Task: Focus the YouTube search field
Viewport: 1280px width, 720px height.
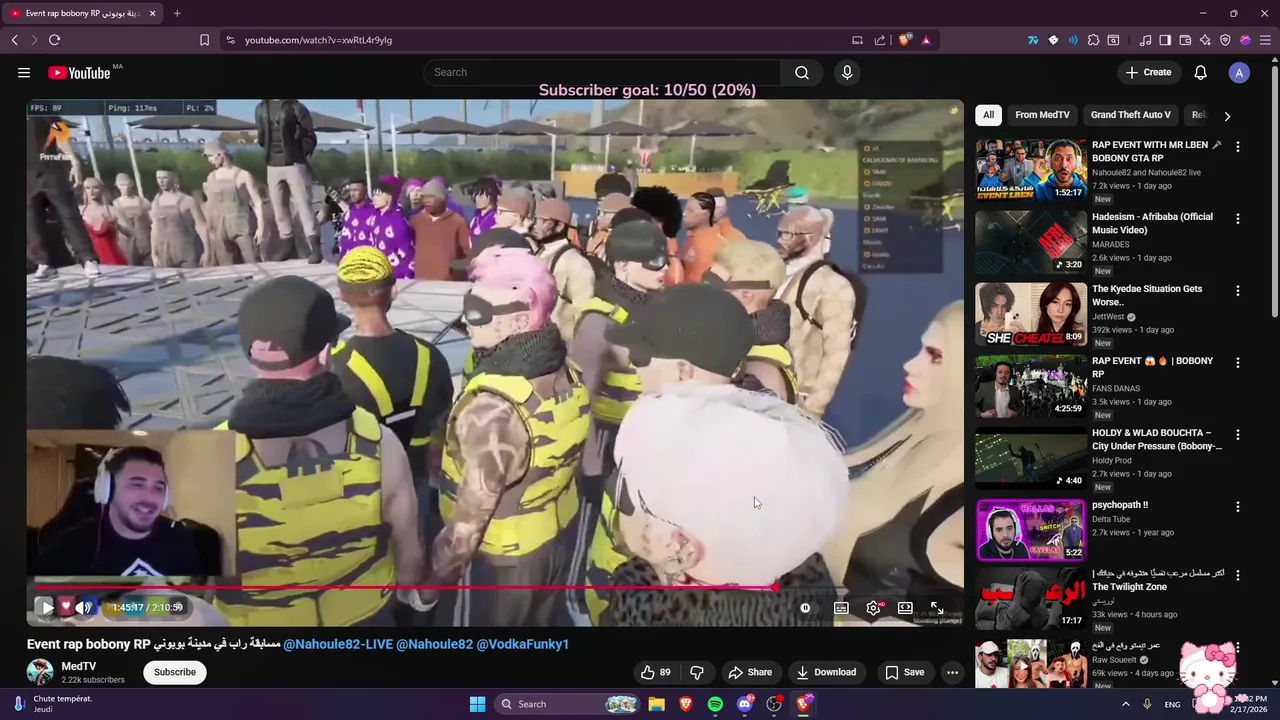Action: click(602, 72)
